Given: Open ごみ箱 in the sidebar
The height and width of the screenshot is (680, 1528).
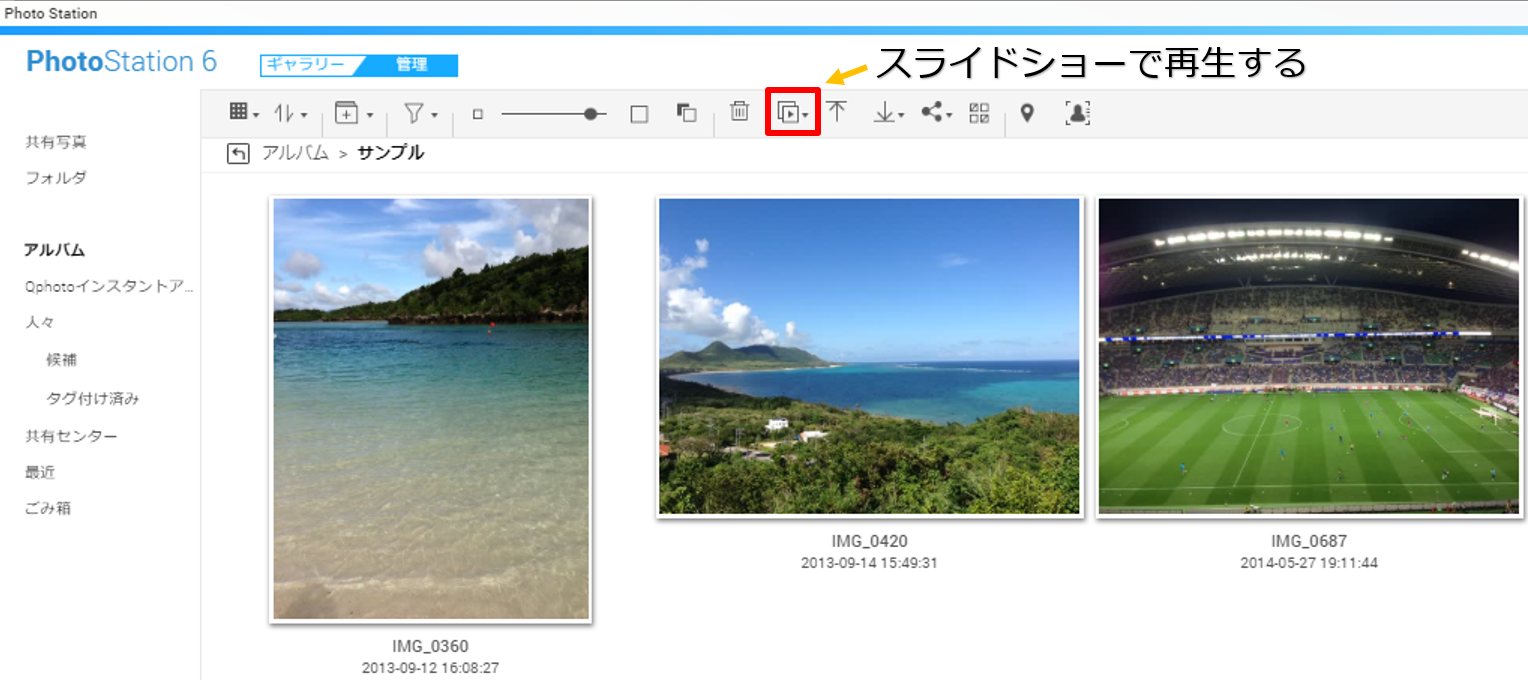Looking at the screenshot, I should [x=48, y=508].
